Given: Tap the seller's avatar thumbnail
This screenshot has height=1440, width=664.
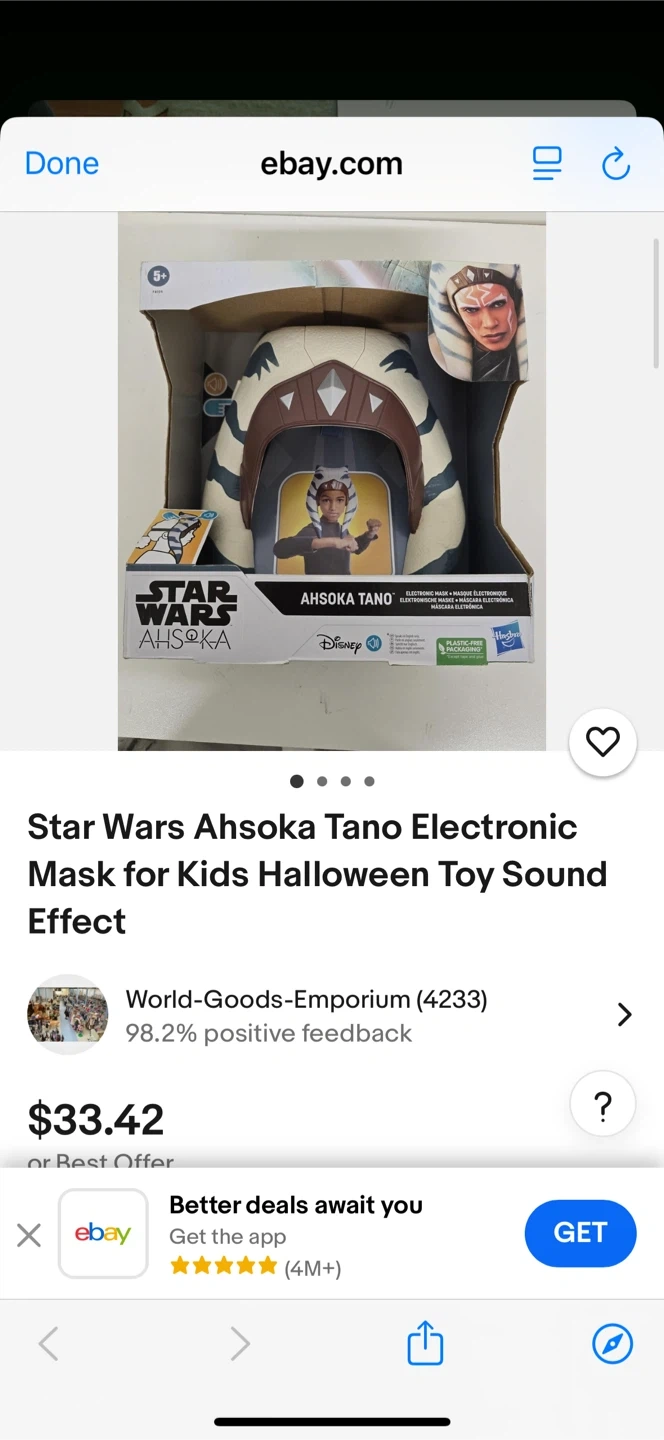Looking at the screenshot, I should point(67,1014).
